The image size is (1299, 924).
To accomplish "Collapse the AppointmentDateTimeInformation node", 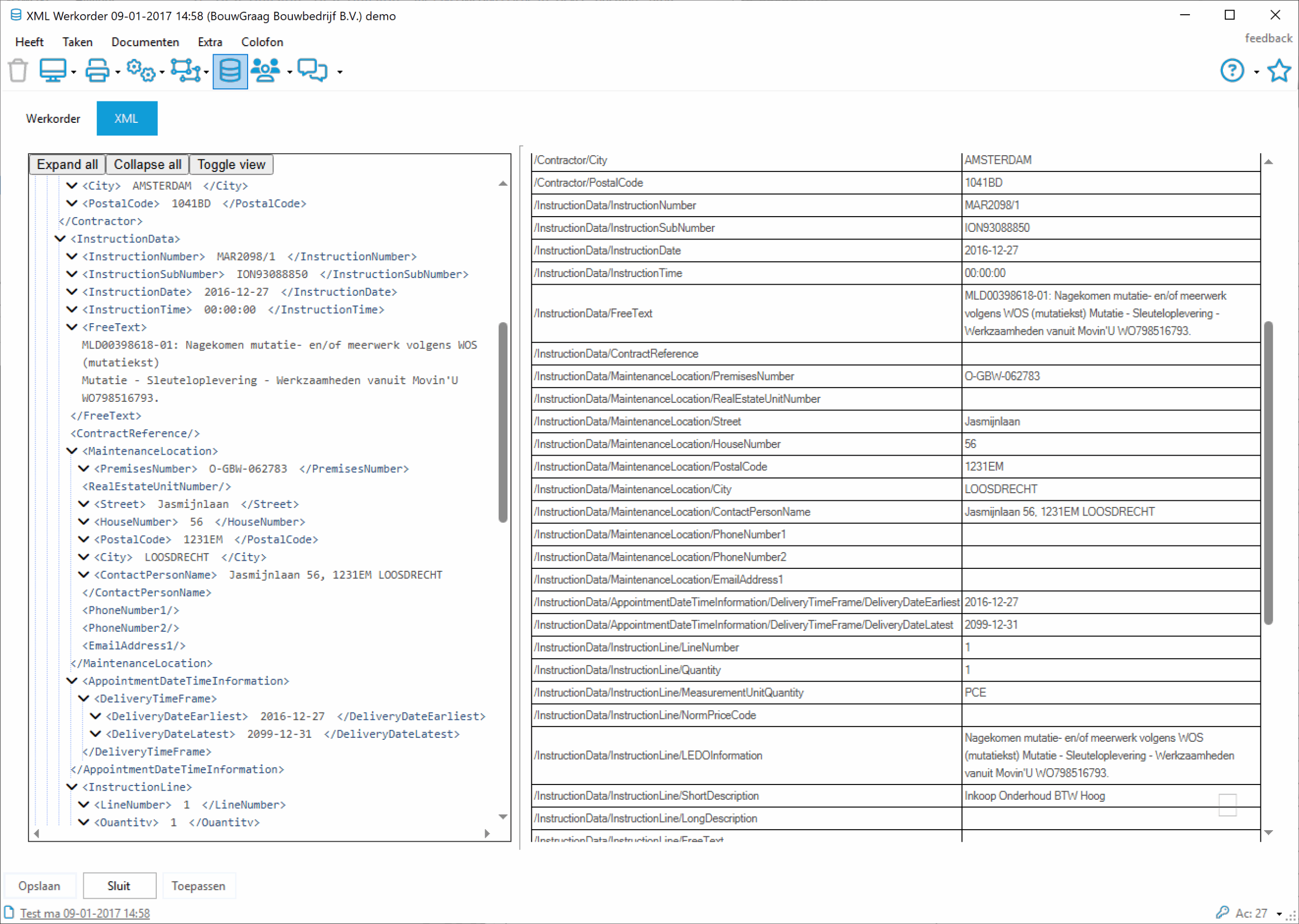I will coord(72,681).
